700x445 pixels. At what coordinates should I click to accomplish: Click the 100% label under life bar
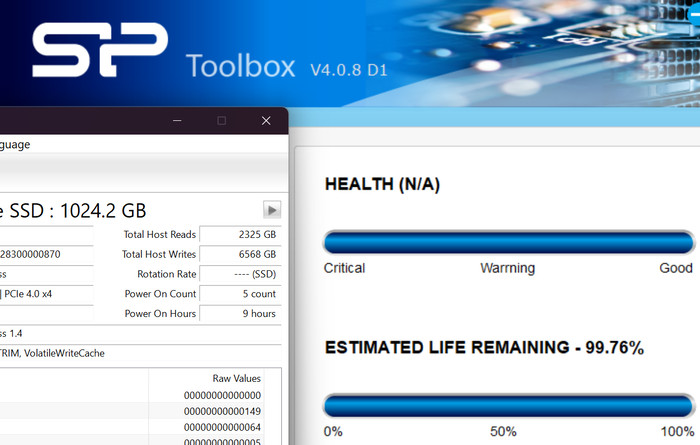(x=677, y=431)
